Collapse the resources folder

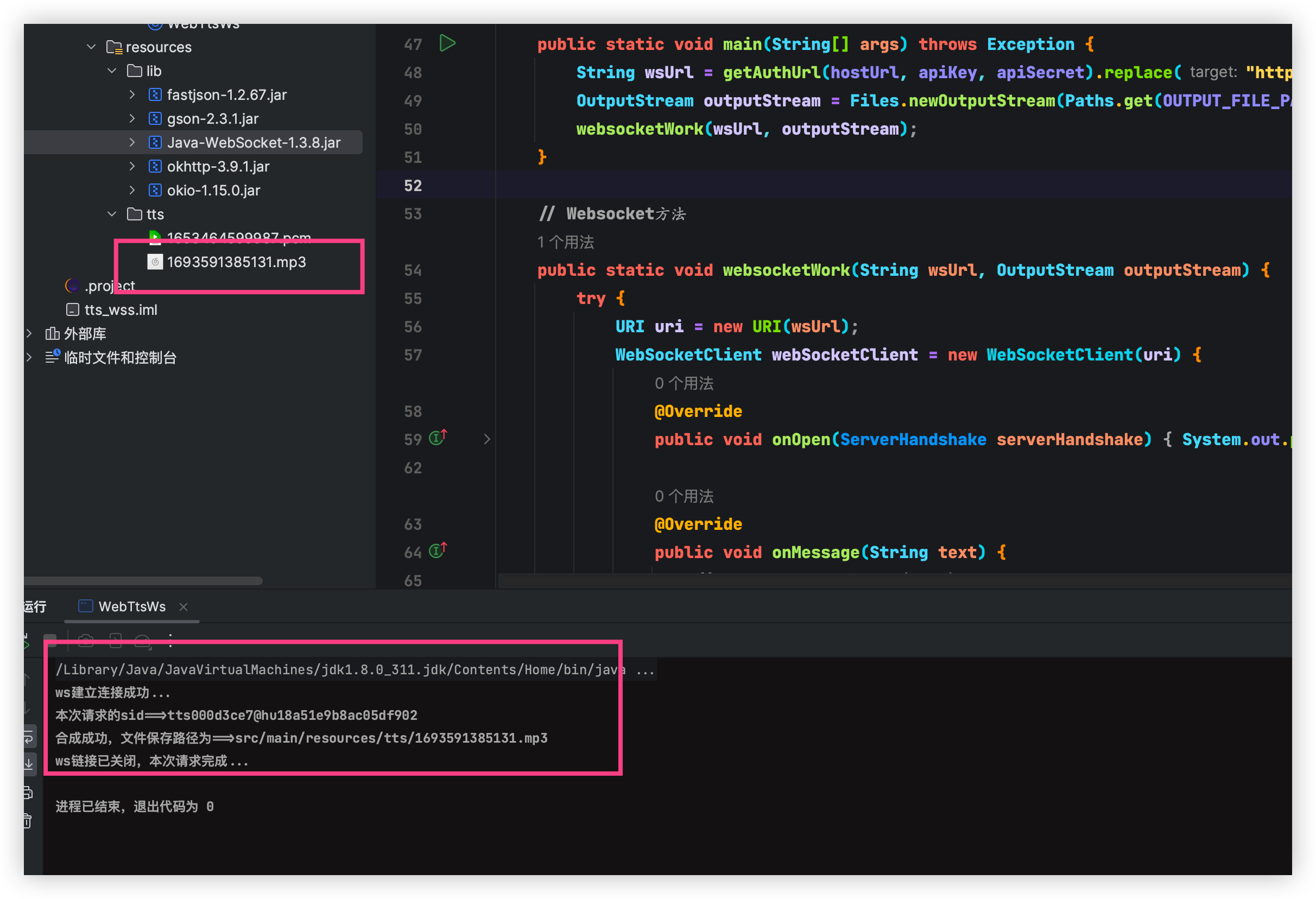click(x=91, y=47)
